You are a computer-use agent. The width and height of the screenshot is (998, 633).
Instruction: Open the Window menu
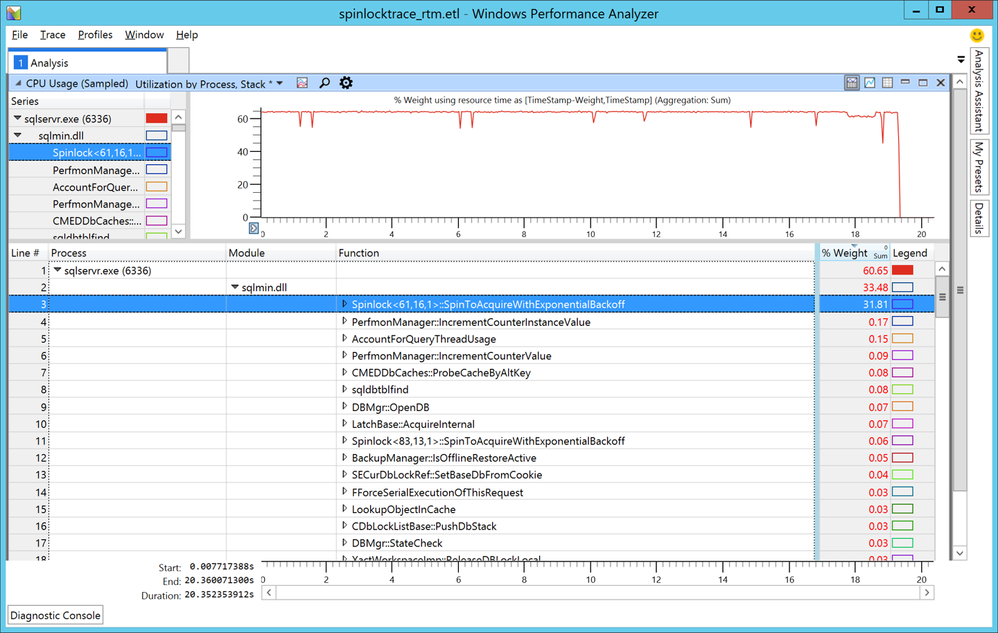pos(144,35)
